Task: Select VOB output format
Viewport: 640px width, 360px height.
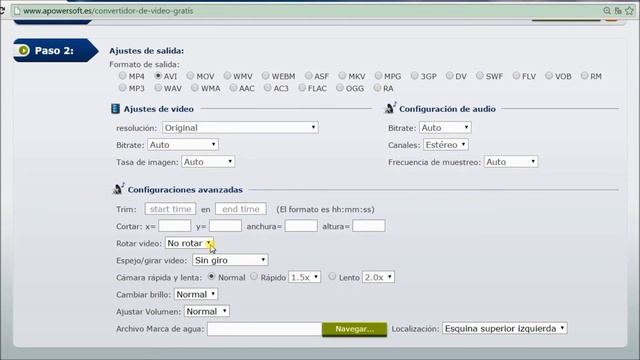Action: tap(549, 76)
